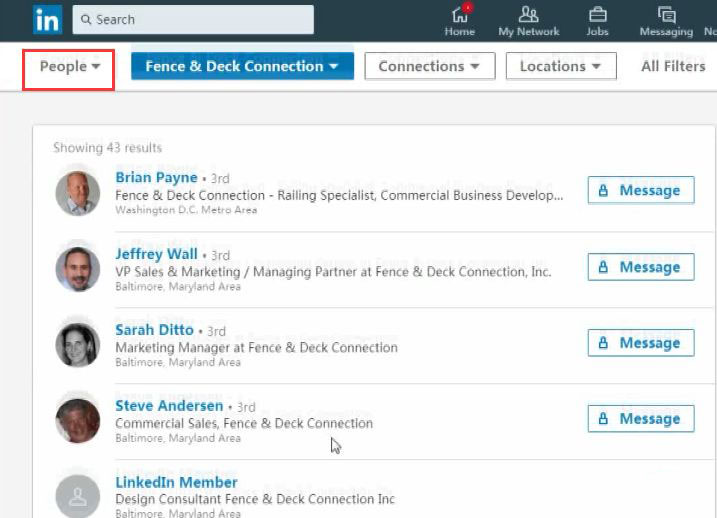The width and height of the screenshot is (717, 518).
Task: Click Brian Payne's Railing Specialist headline text
Action: (x=339, y=196)
